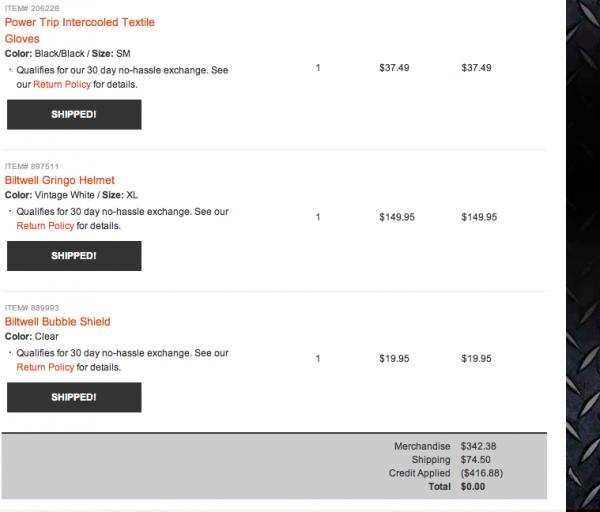Open Biltwell Bubble Shield product link
This screenshot has height=512, width=600.
click(x=57, y=321)
